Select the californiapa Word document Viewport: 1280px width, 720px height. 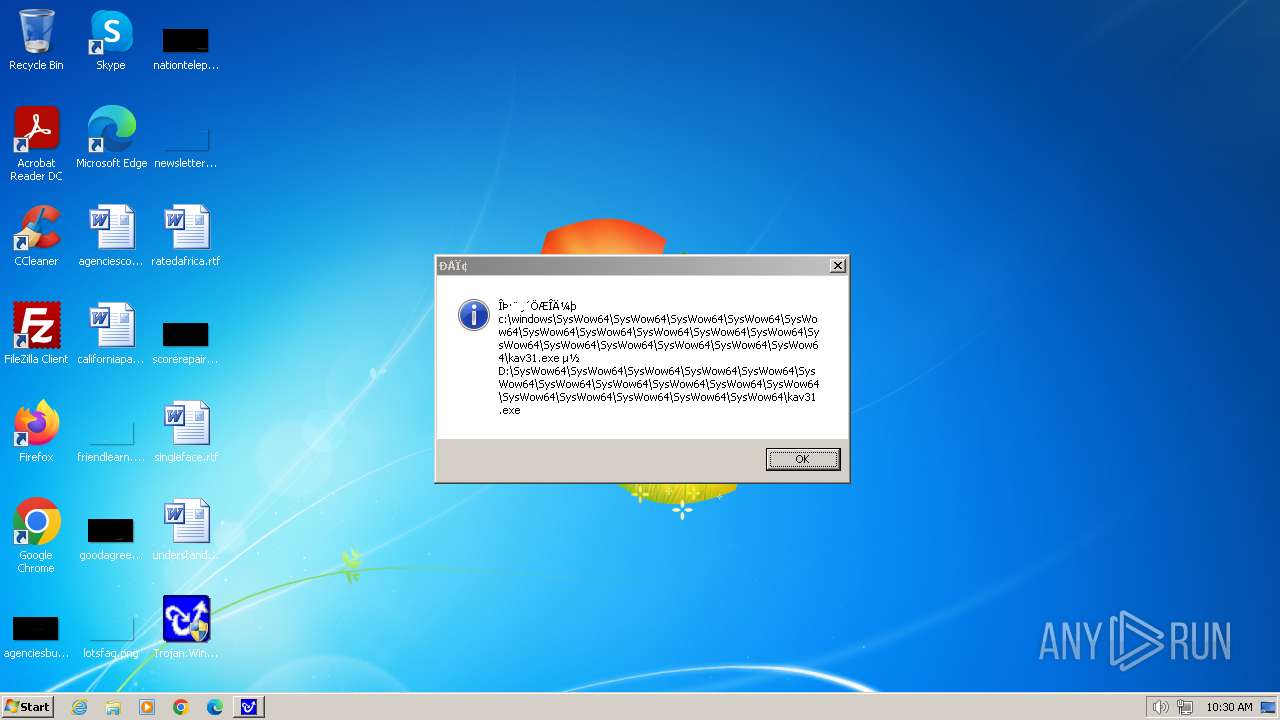[x=111, y=334]
